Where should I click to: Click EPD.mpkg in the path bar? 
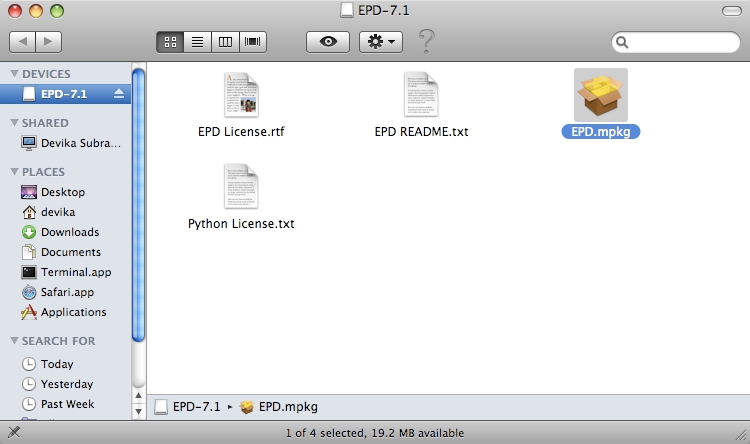(x=279, y=407)
